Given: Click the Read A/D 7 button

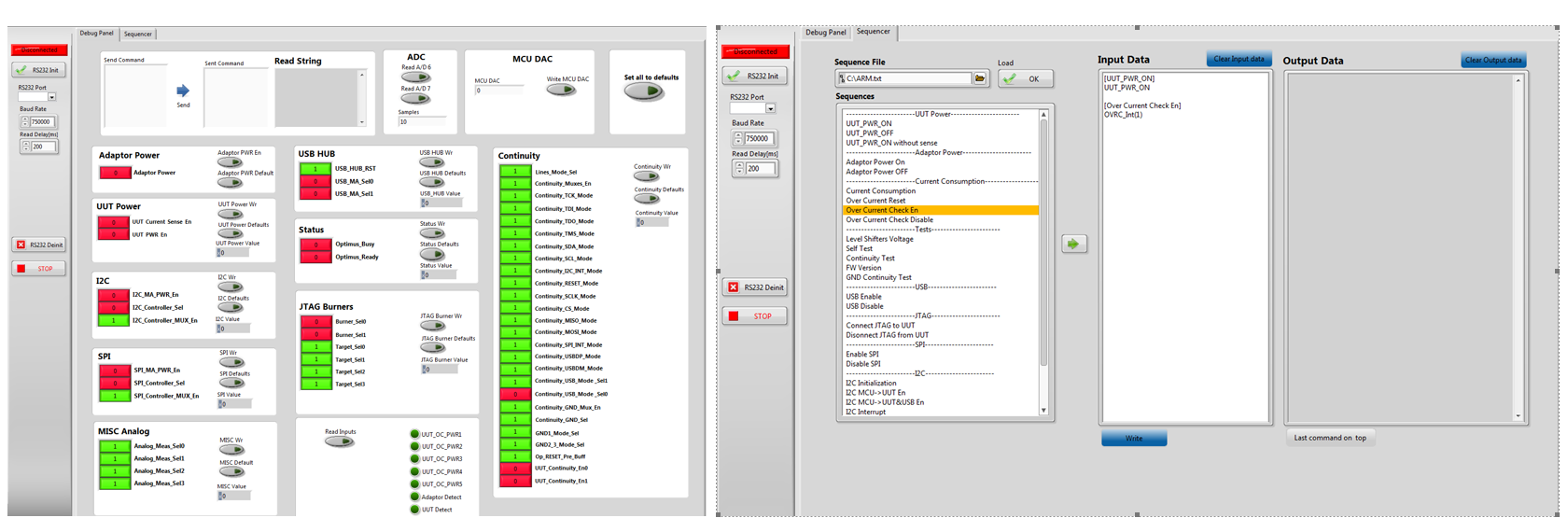Looking at the screenshot, I should point(416,99).
